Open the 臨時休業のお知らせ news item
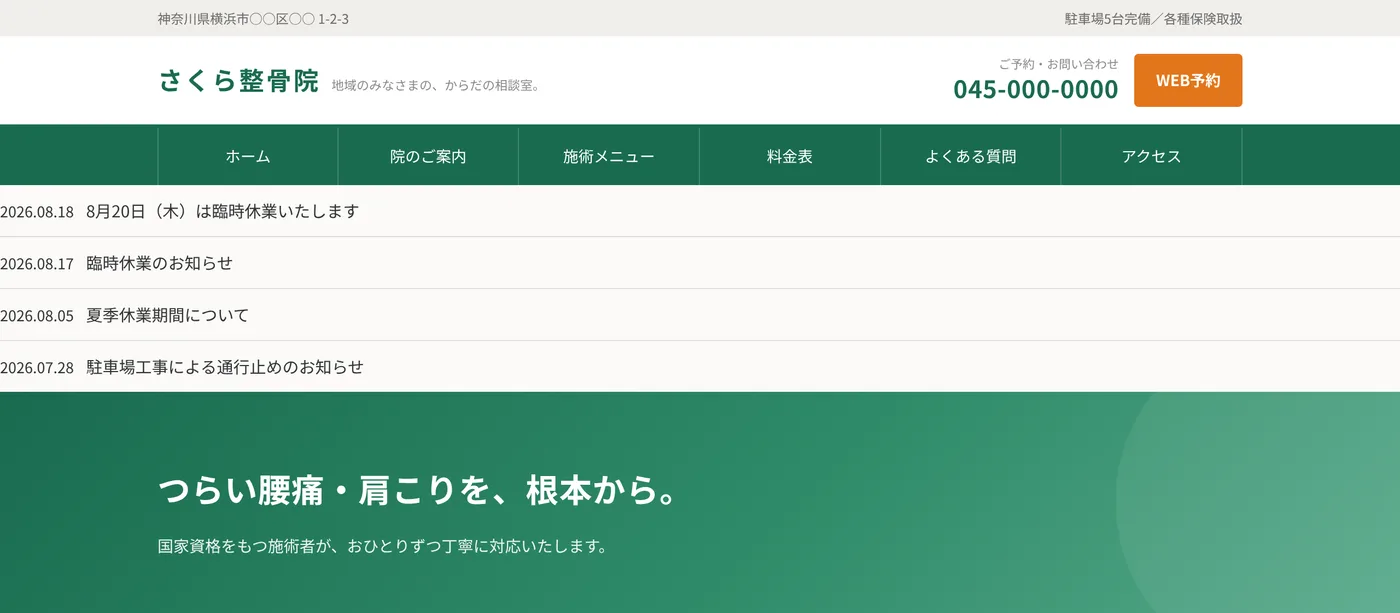 [x=159, y=263]
